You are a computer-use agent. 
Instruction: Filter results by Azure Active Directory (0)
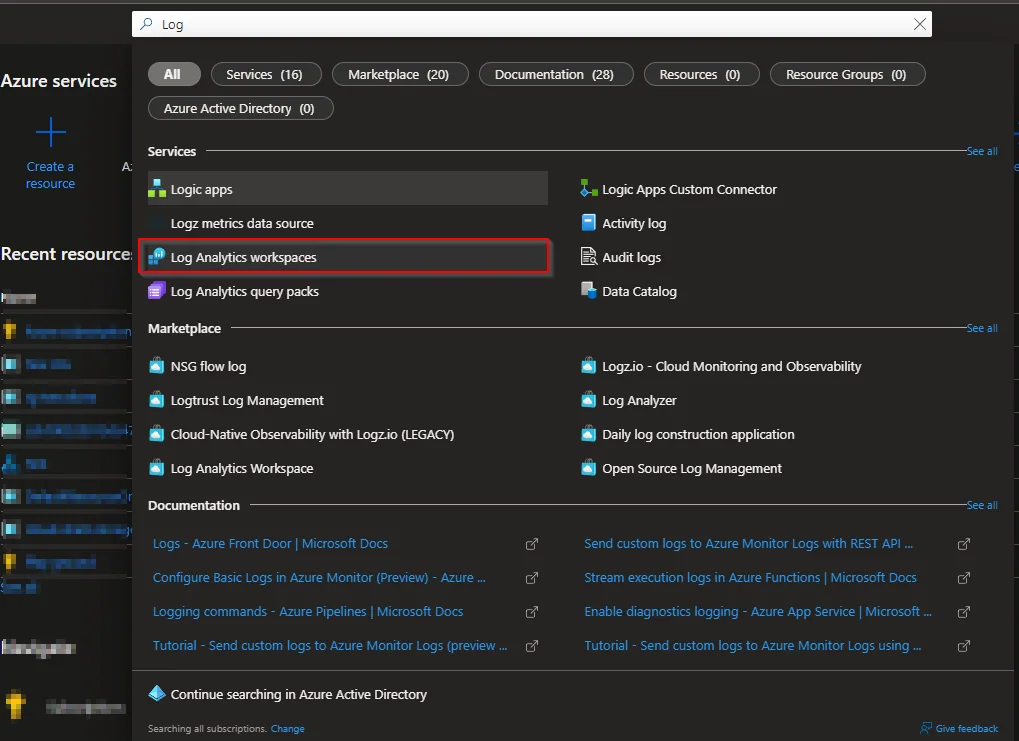click(x=240, y=108)
